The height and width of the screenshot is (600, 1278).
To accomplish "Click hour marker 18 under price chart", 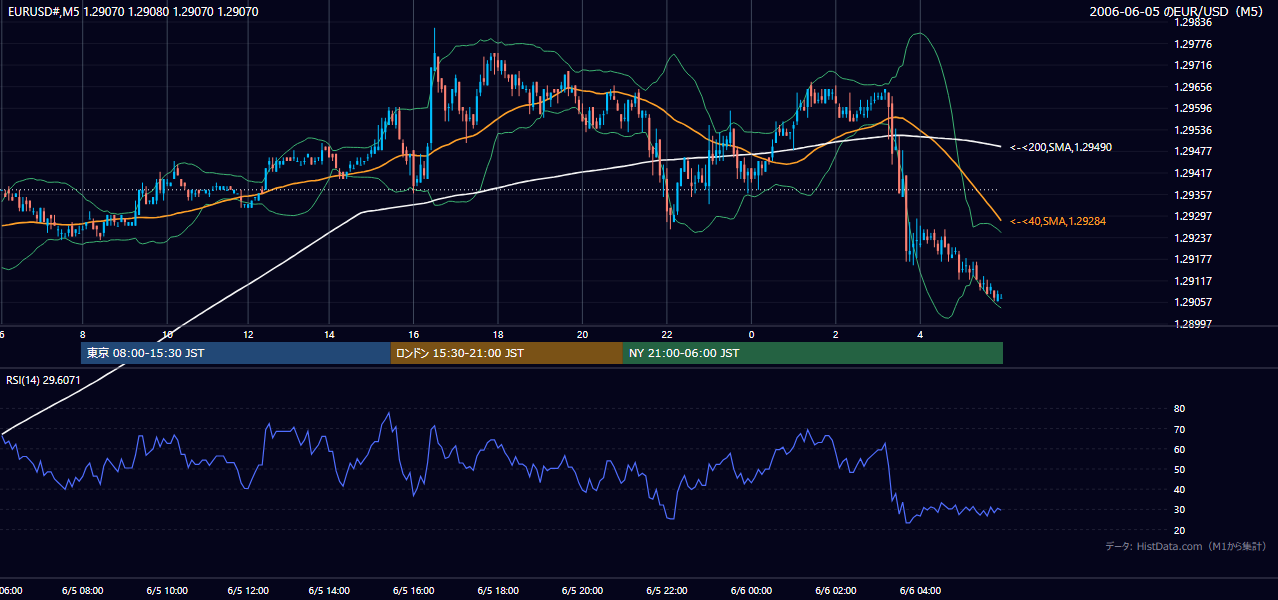I will [497, 335].
